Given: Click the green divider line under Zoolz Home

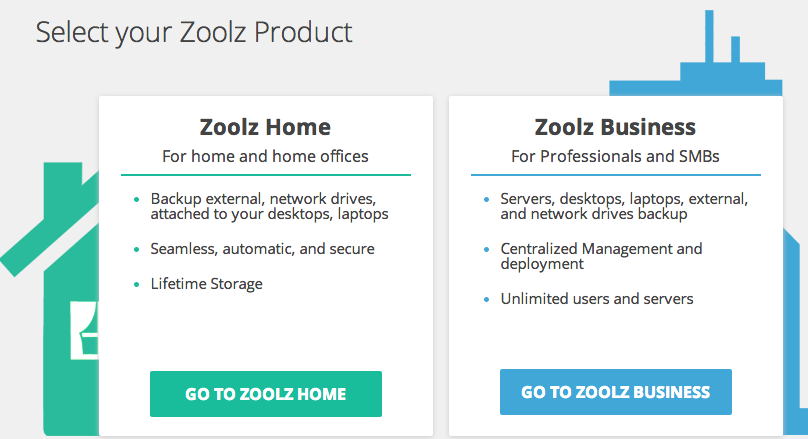Looking at the screenshot, I should 266,175.
